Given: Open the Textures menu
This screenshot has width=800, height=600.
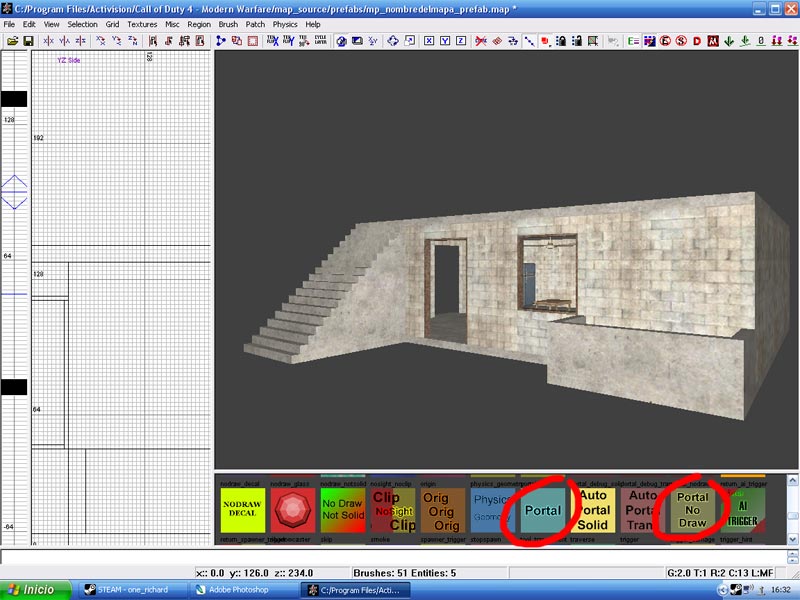Looking at the screenshot, I should coord(142,24).
